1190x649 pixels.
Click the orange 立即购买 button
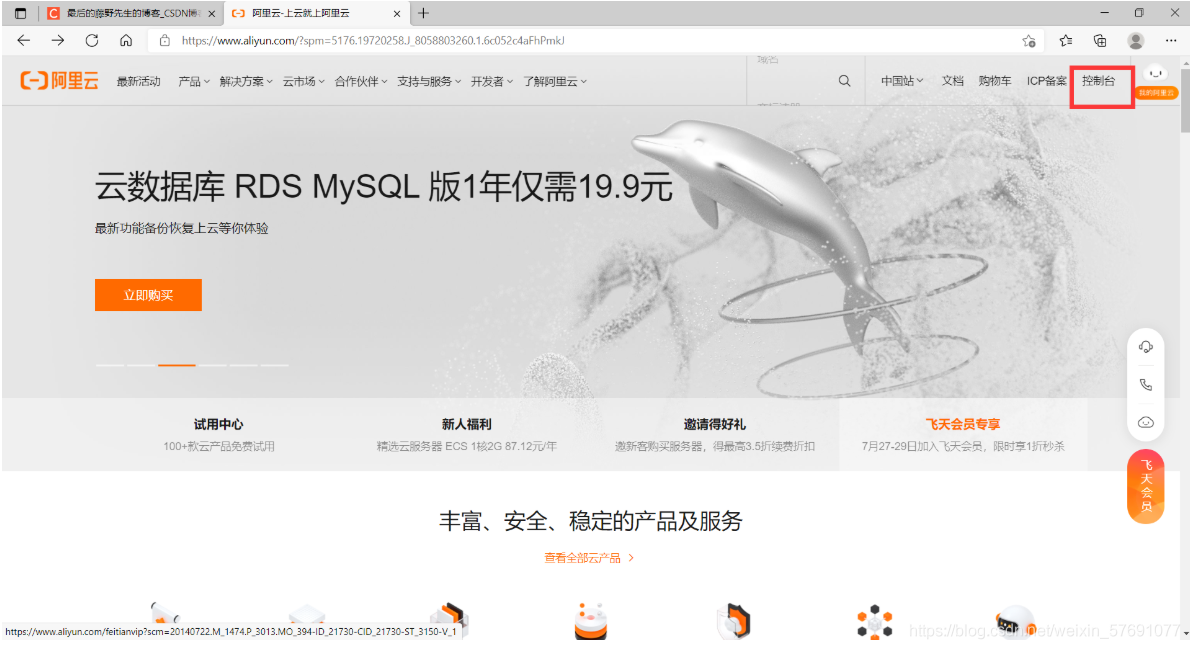[x=148, y=295]
